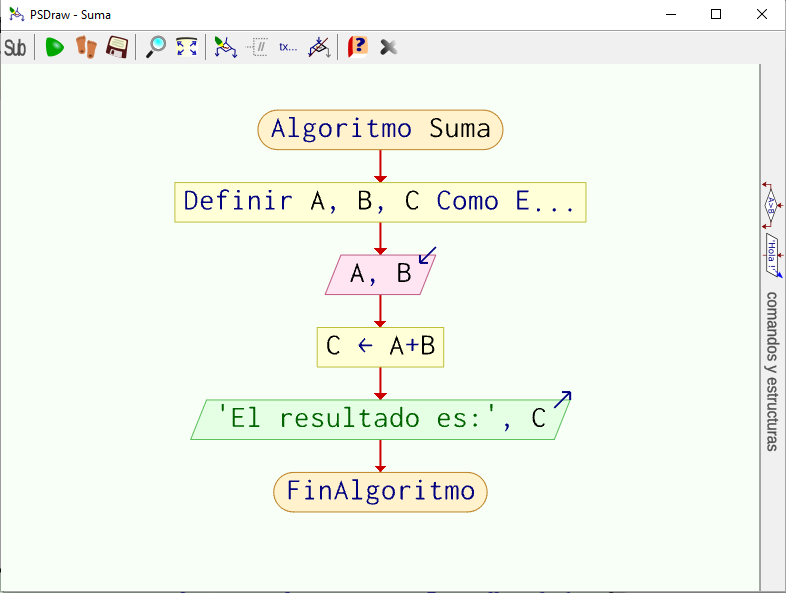786x593 pixels.
Task: Toggle comments display (dashed box with slashes)
Action: click(x=257, y=48)
